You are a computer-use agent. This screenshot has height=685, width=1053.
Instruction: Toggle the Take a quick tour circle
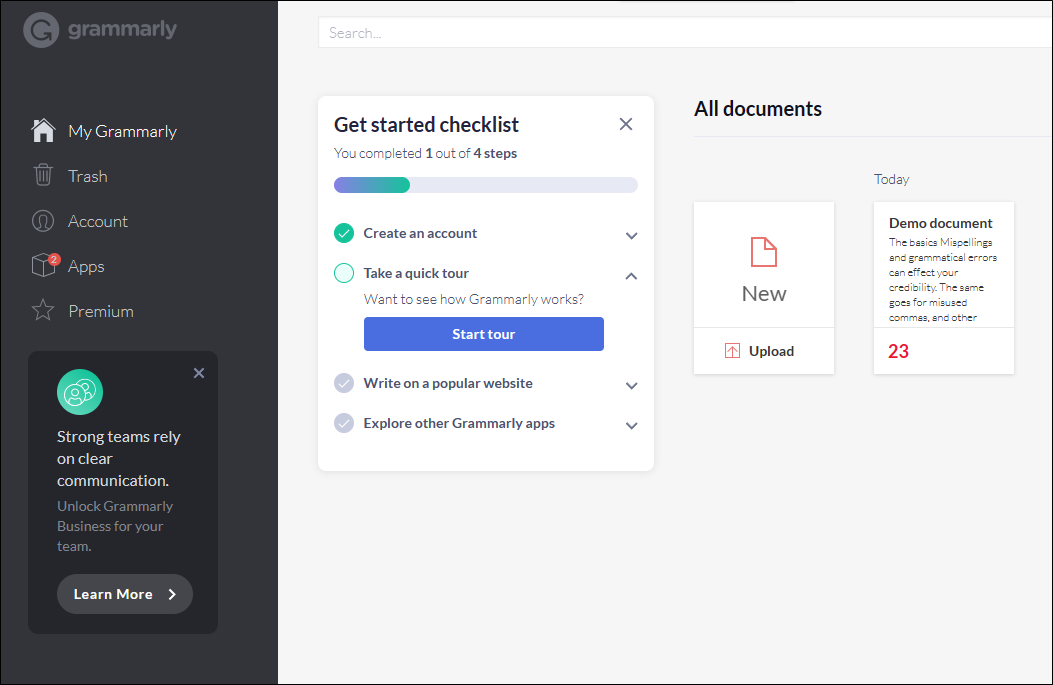(x=344, y=273)
